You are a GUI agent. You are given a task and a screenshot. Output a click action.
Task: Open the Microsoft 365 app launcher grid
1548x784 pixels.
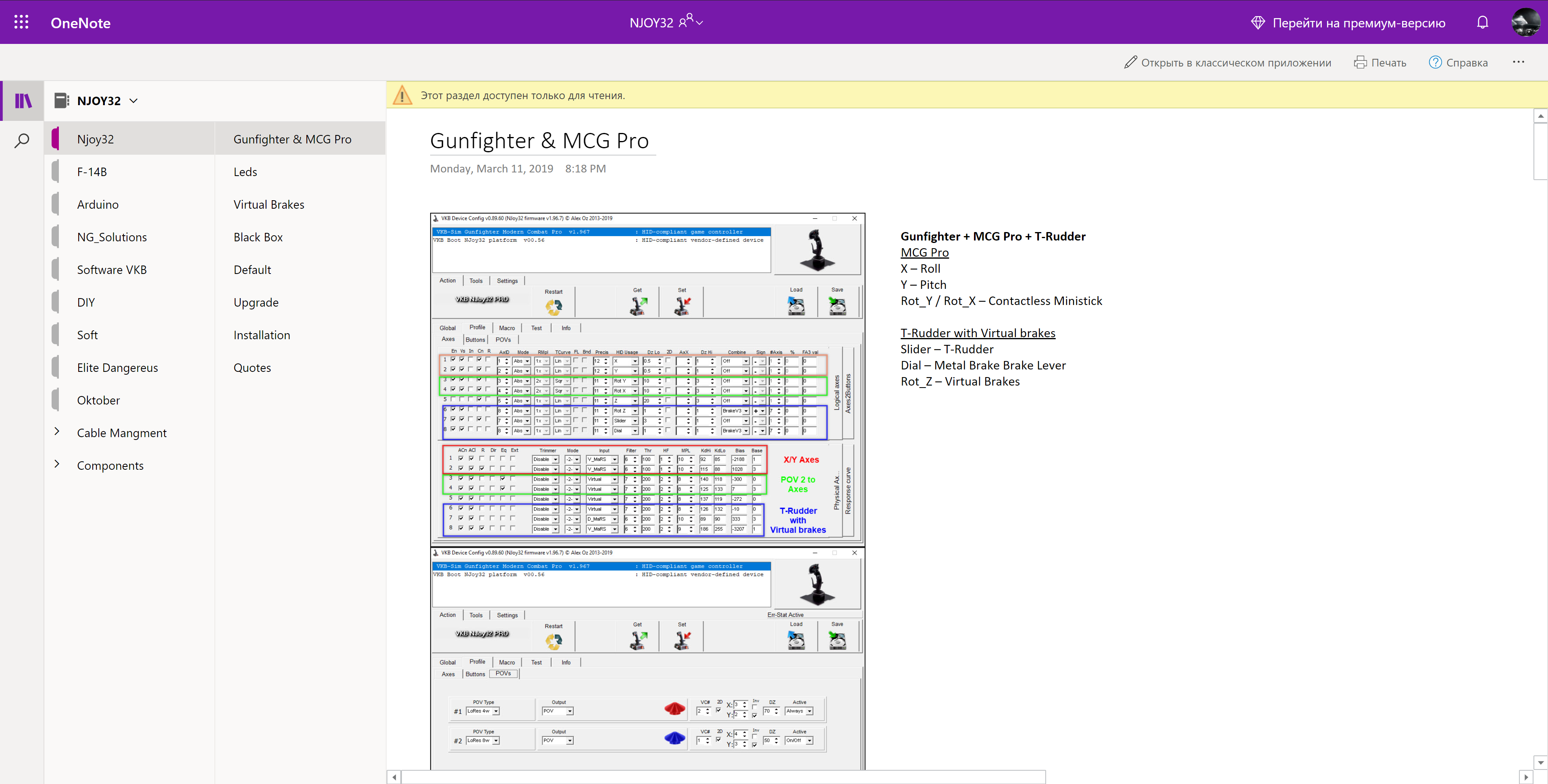coord(22,22)
